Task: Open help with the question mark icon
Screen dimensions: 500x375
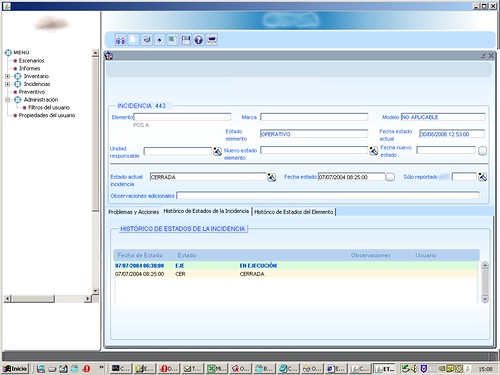Action: (x=199, y=40)
